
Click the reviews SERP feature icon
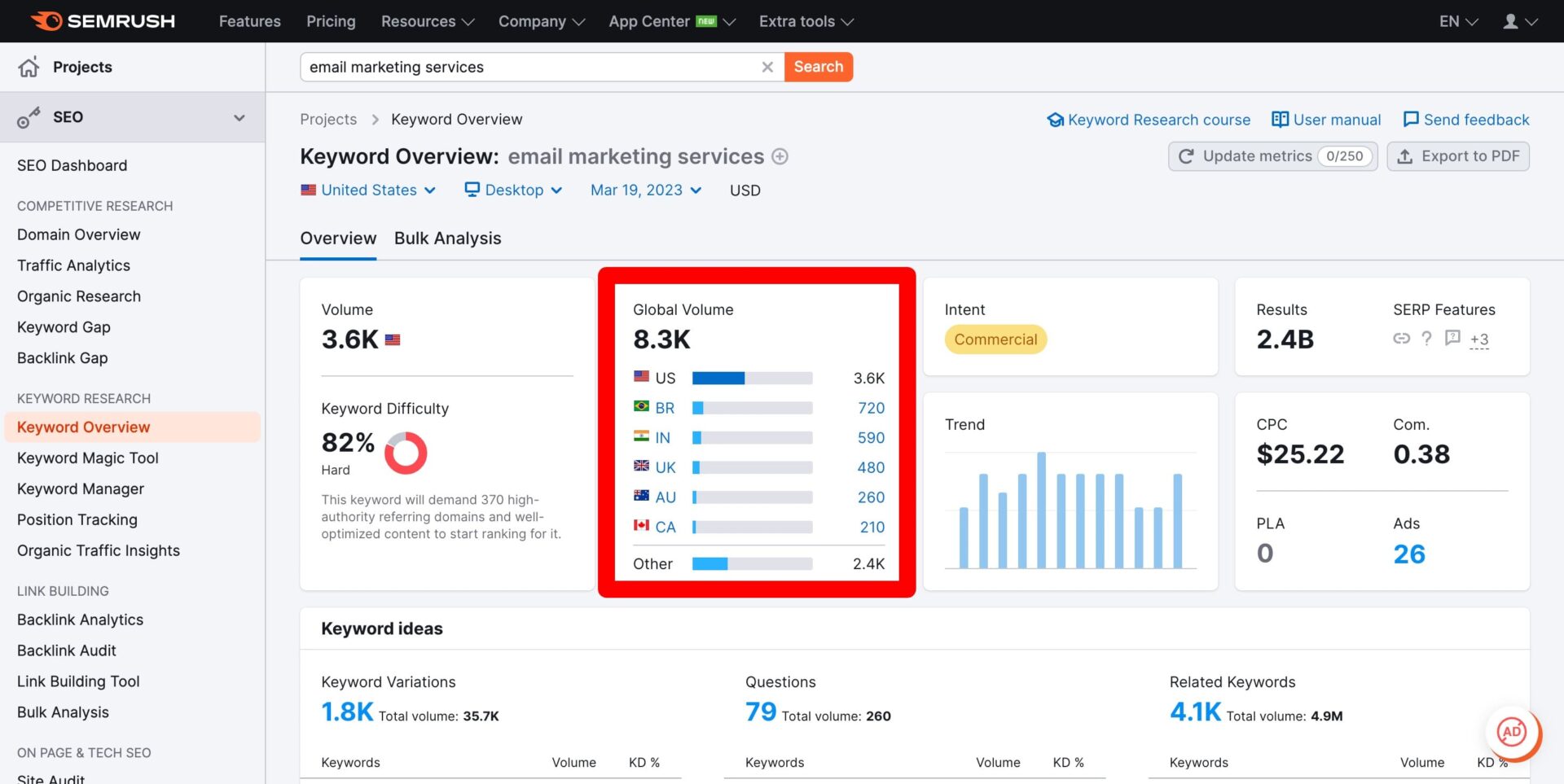[1452, 337]
